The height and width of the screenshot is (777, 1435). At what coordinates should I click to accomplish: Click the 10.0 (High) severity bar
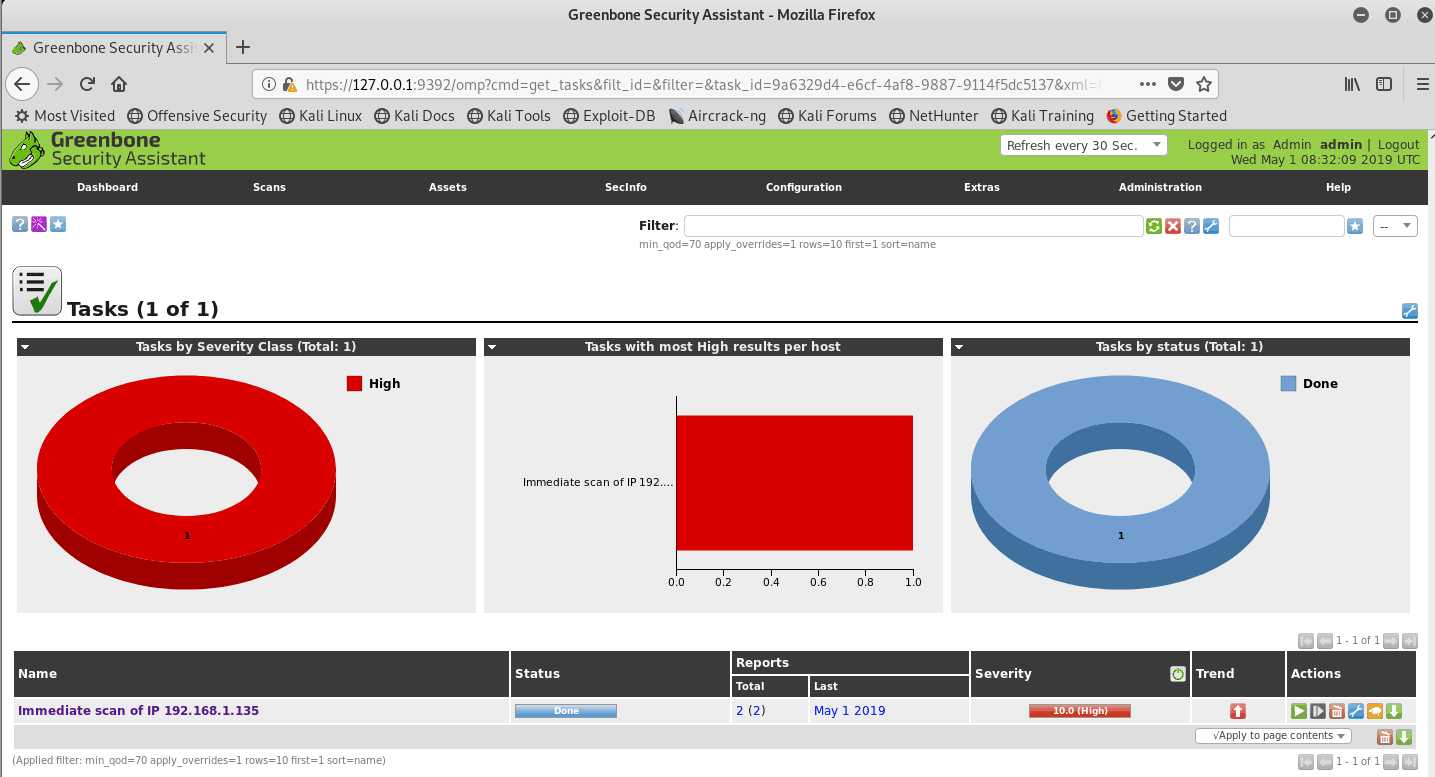[x=1080, y=711]
